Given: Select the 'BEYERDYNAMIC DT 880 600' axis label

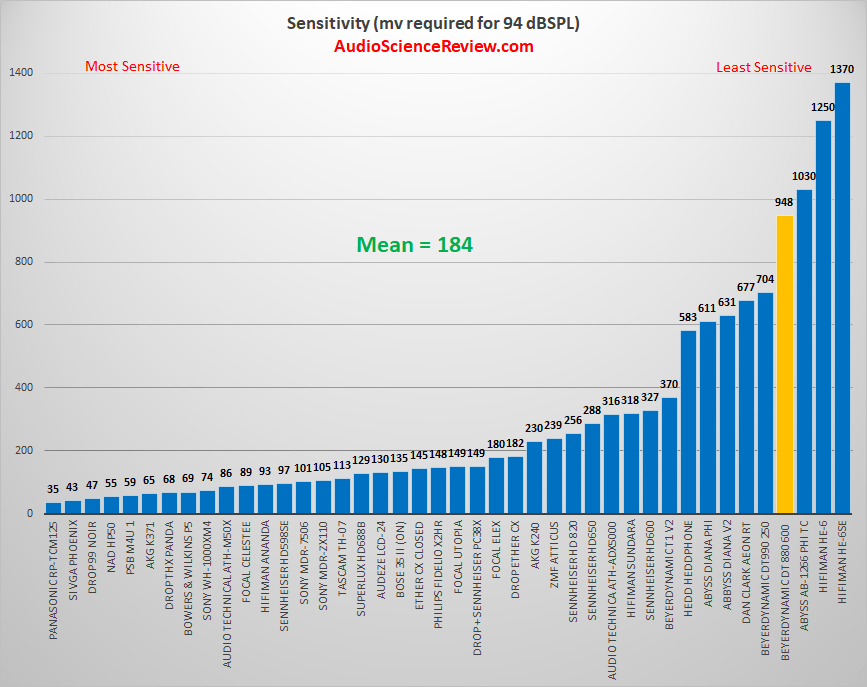Looking at the screenshot, I should [x=785, y=590].
